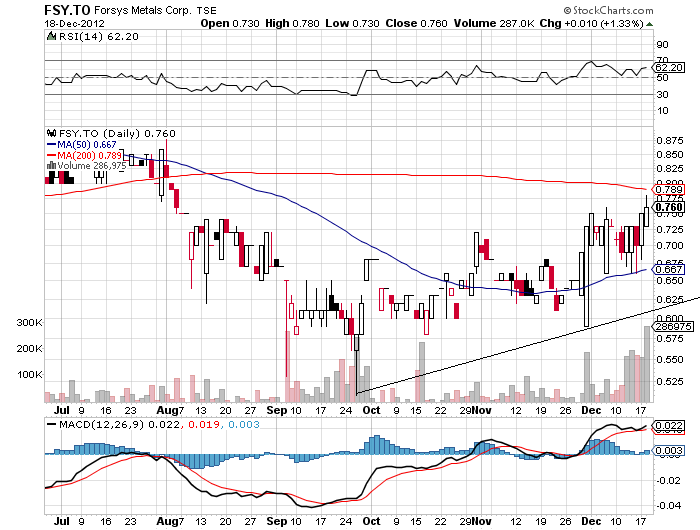
Task: Click the Dec date label under MACD panel
Action: (592, 521)
